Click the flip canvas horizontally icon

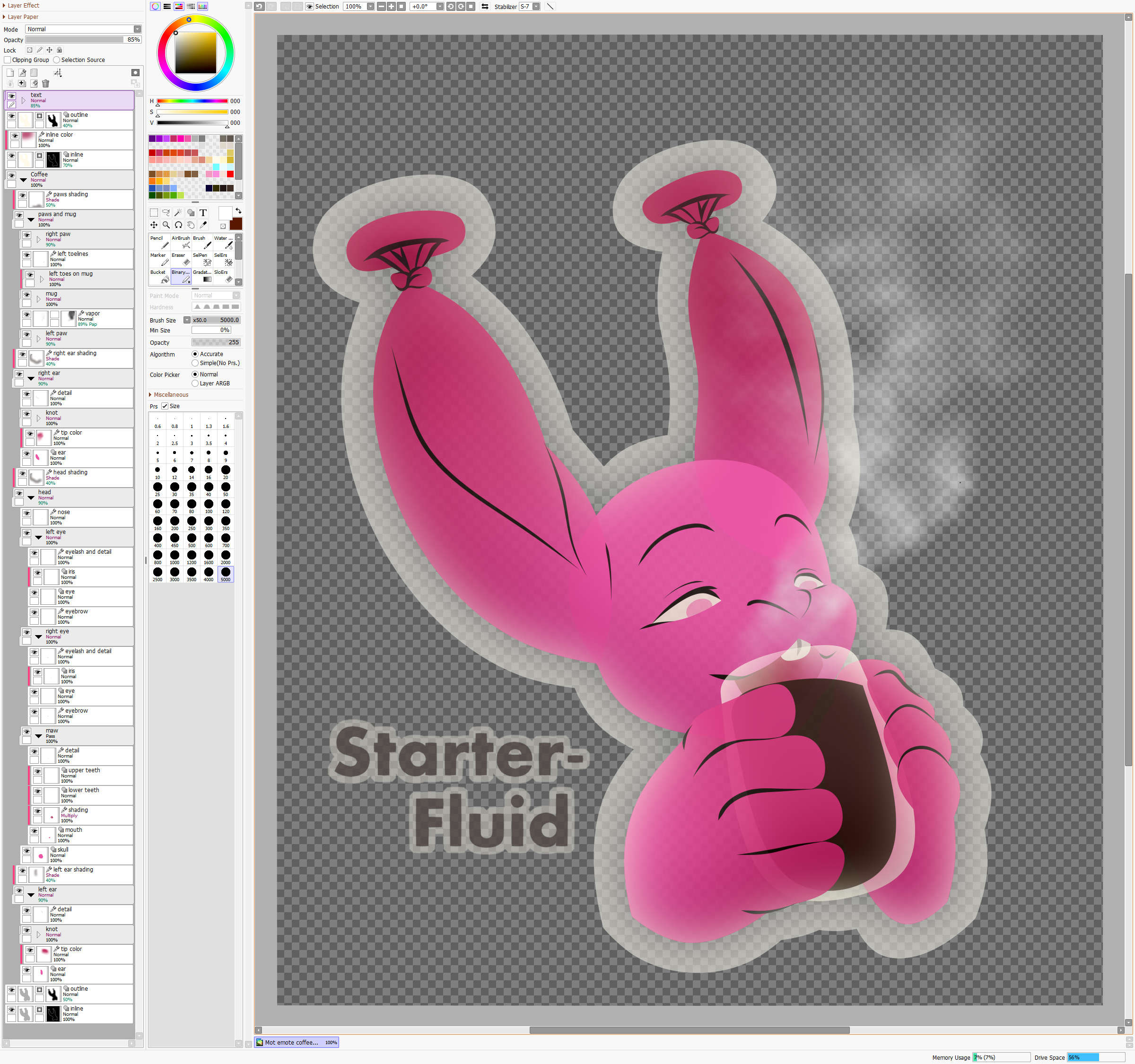485,6
